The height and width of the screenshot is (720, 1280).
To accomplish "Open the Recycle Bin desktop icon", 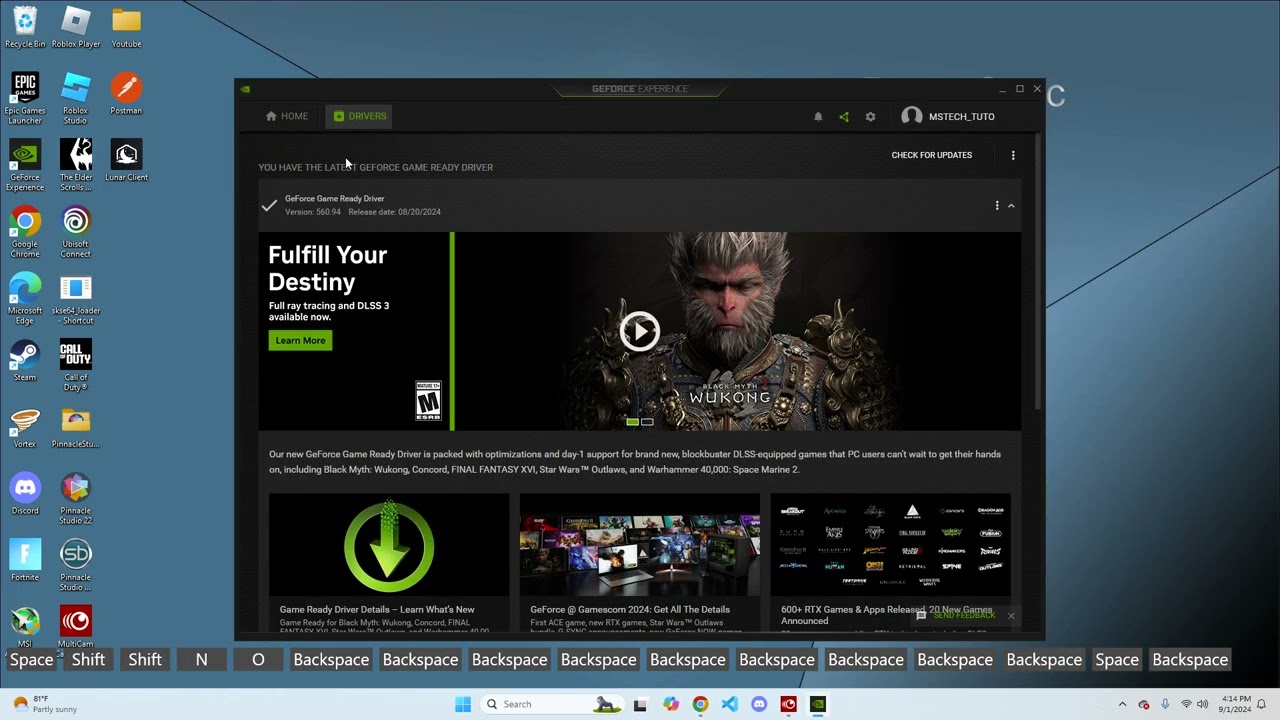I will click(x=25, y=27).
